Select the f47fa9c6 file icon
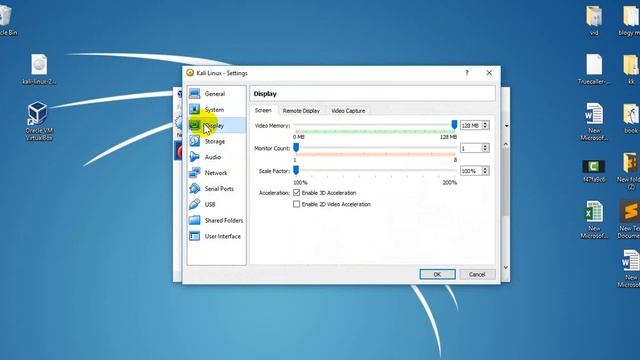 coord(594,171)
